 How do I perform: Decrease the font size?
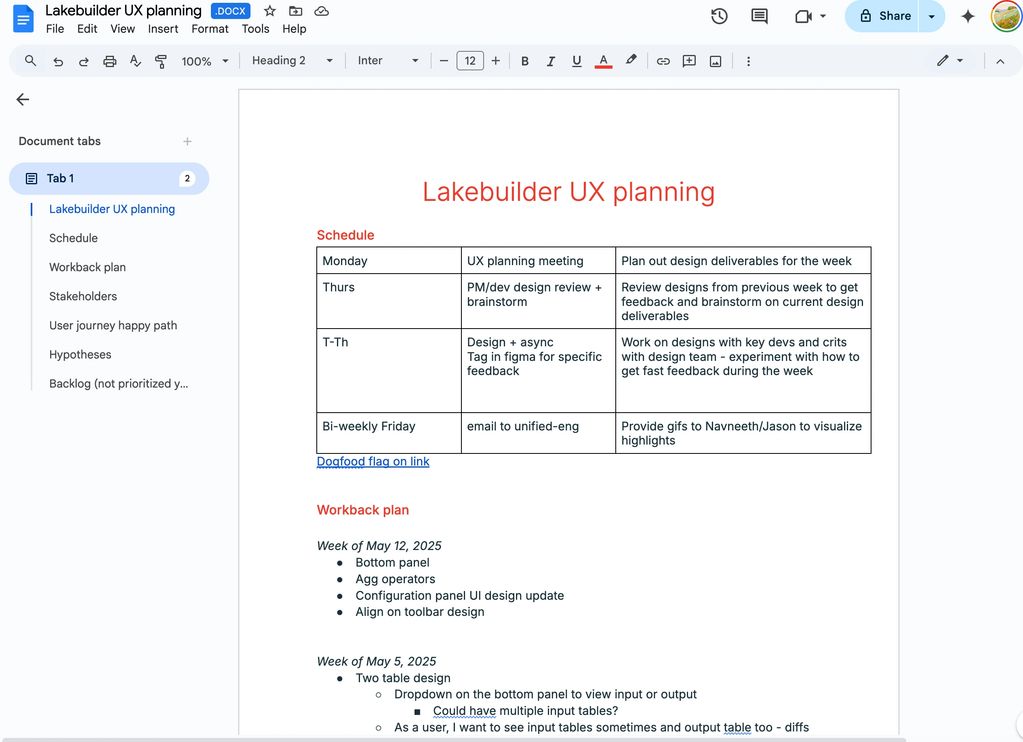click(x=444, y=61)
